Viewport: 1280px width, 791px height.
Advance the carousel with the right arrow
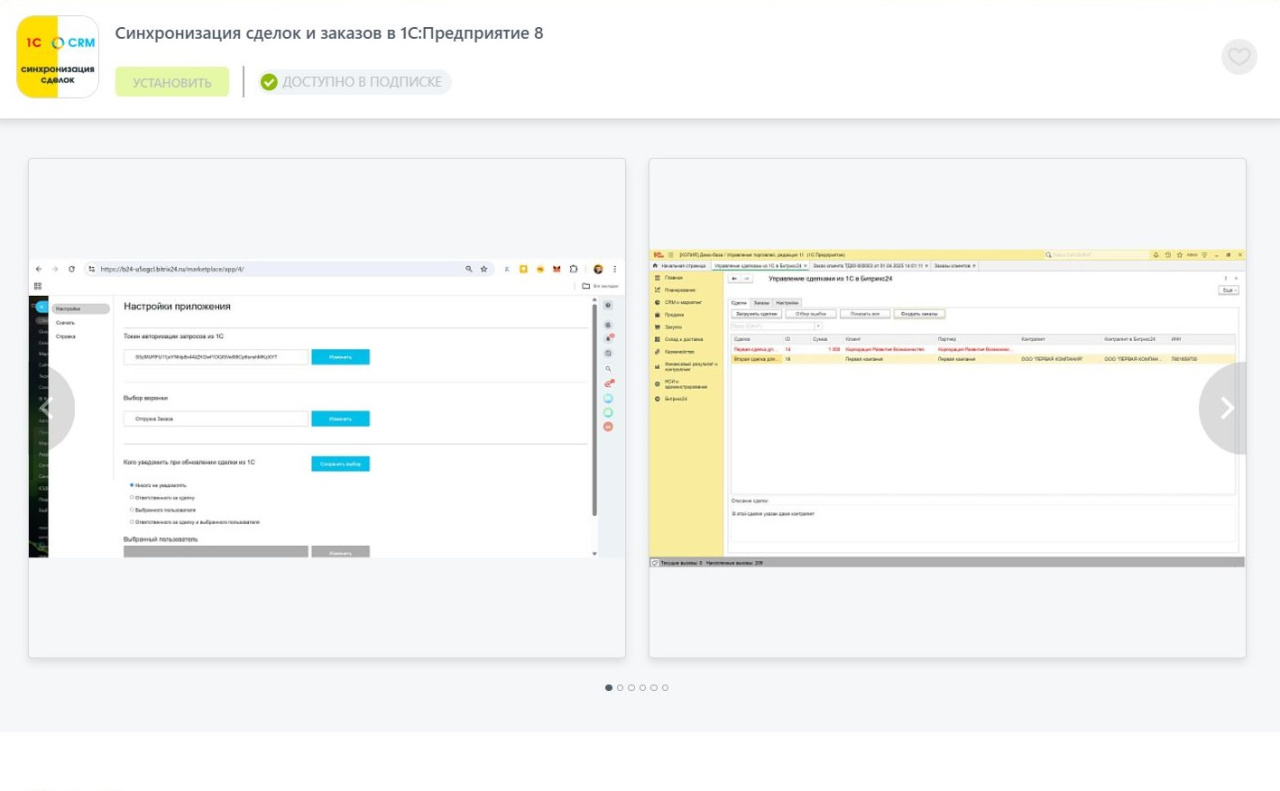(x=1226, y=408)
